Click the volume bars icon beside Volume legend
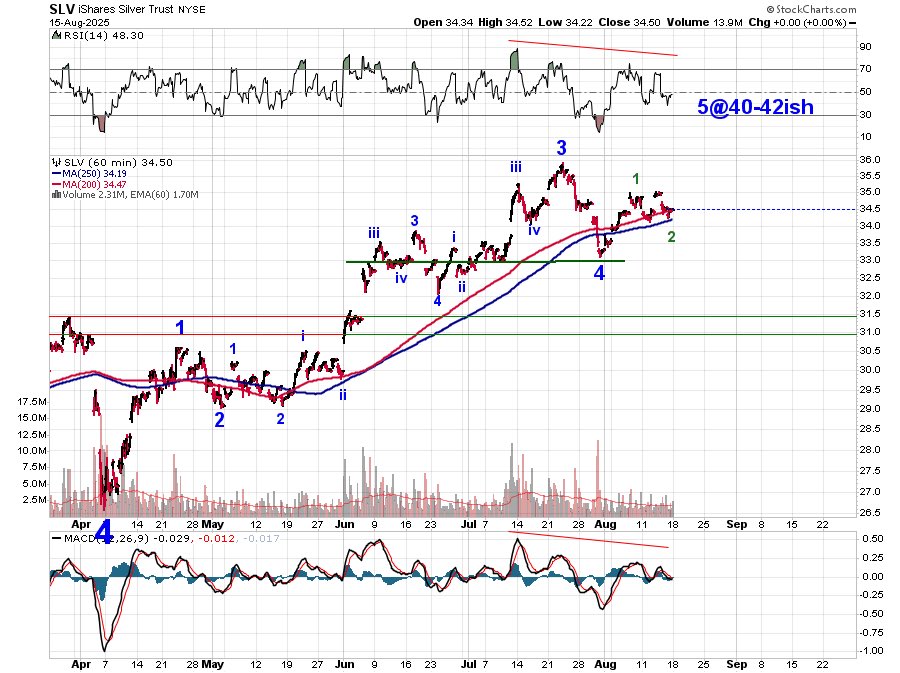Screen dimensions: 900x673 tap(56, 194)
